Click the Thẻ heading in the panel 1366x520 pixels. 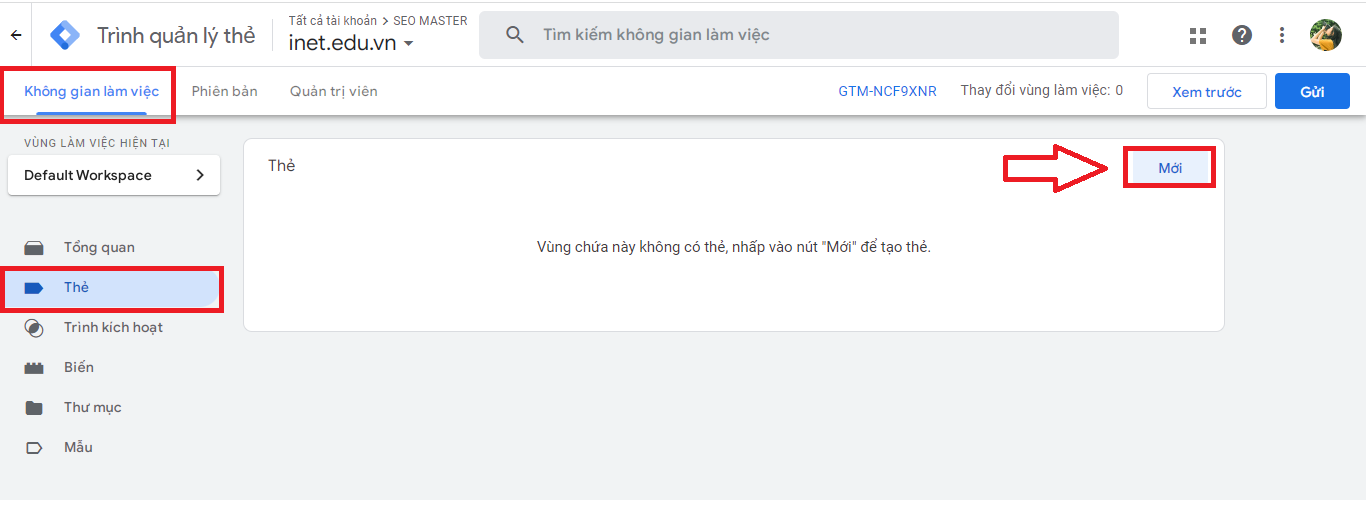click(x=282, y=166)
